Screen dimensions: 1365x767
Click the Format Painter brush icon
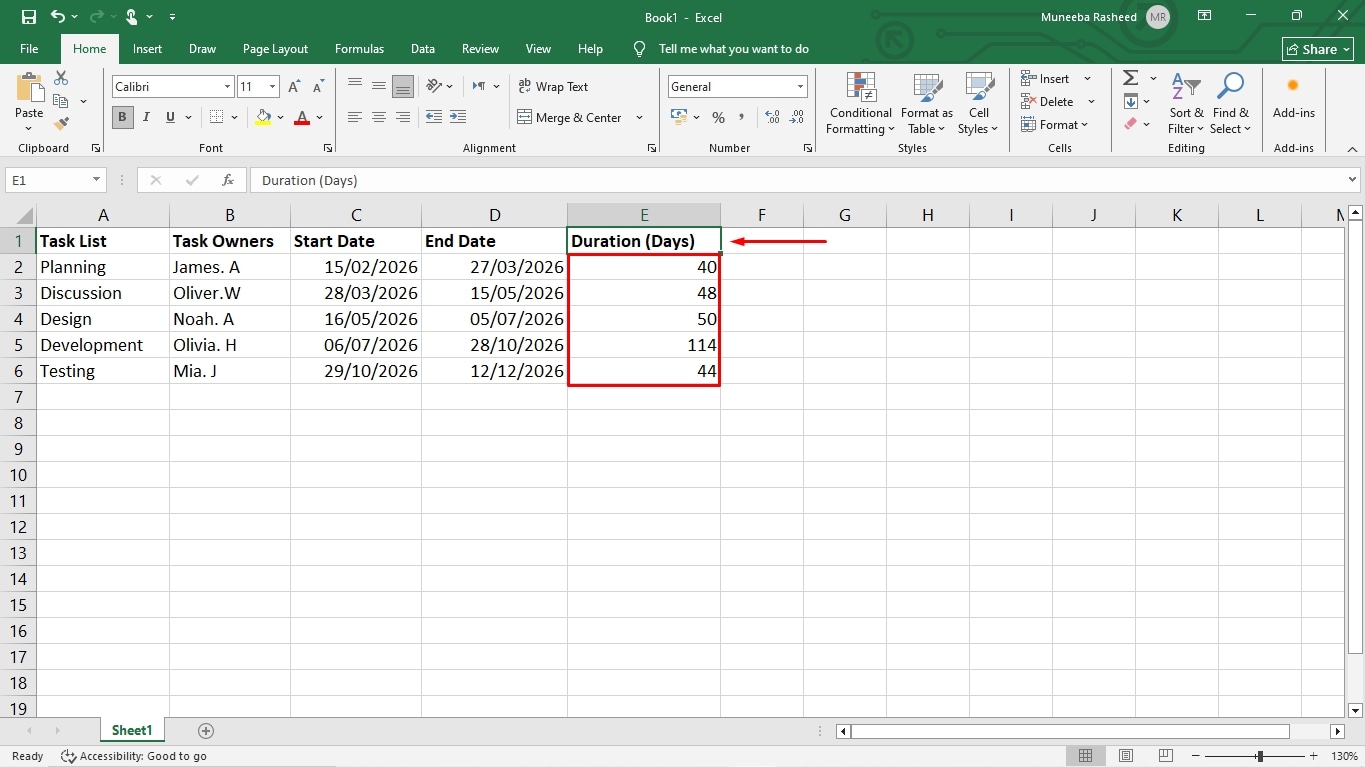(x=61, y=124)
